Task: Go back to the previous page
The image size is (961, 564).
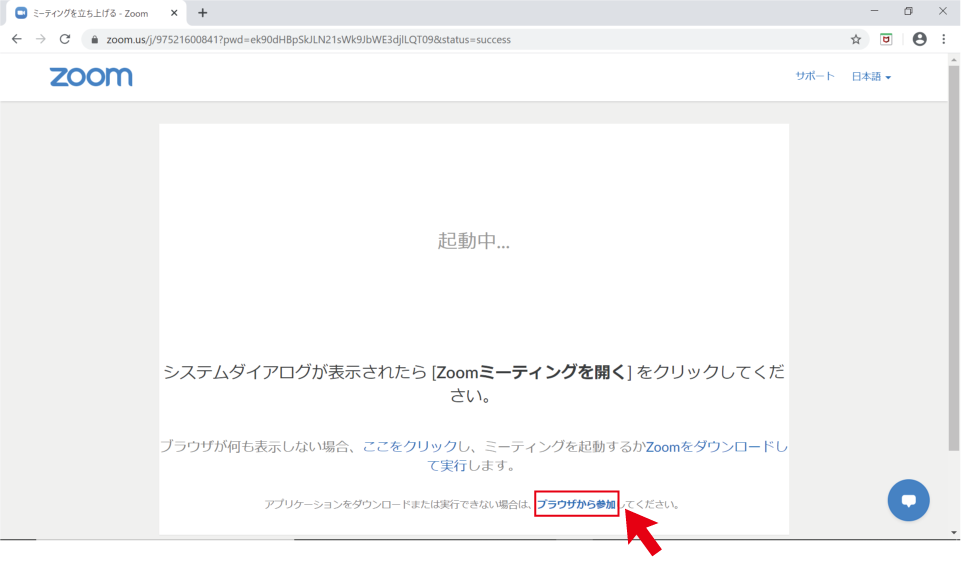Action: (x=17, y=39)
